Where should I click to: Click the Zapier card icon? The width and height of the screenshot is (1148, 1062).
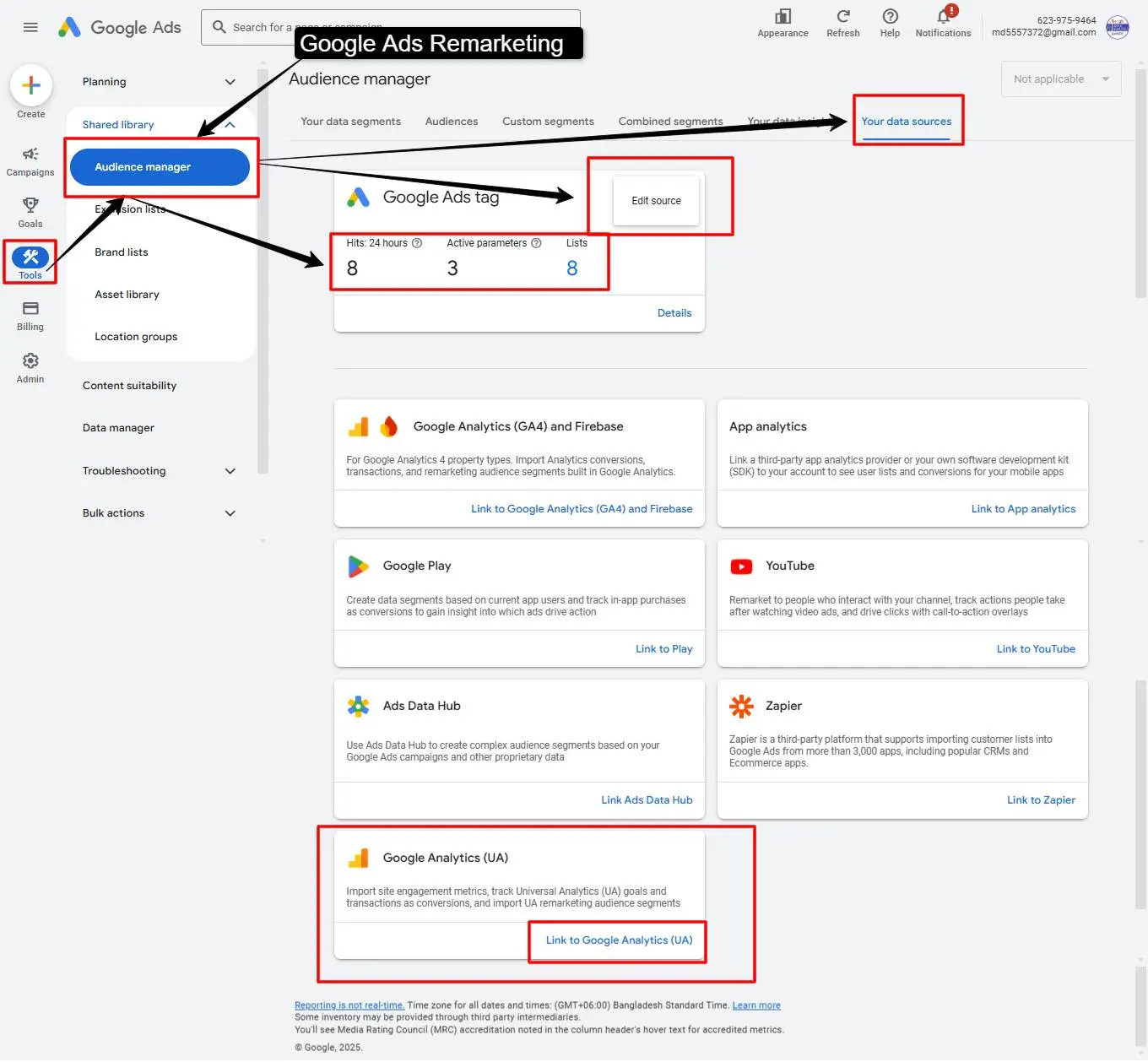click(741, 707)
